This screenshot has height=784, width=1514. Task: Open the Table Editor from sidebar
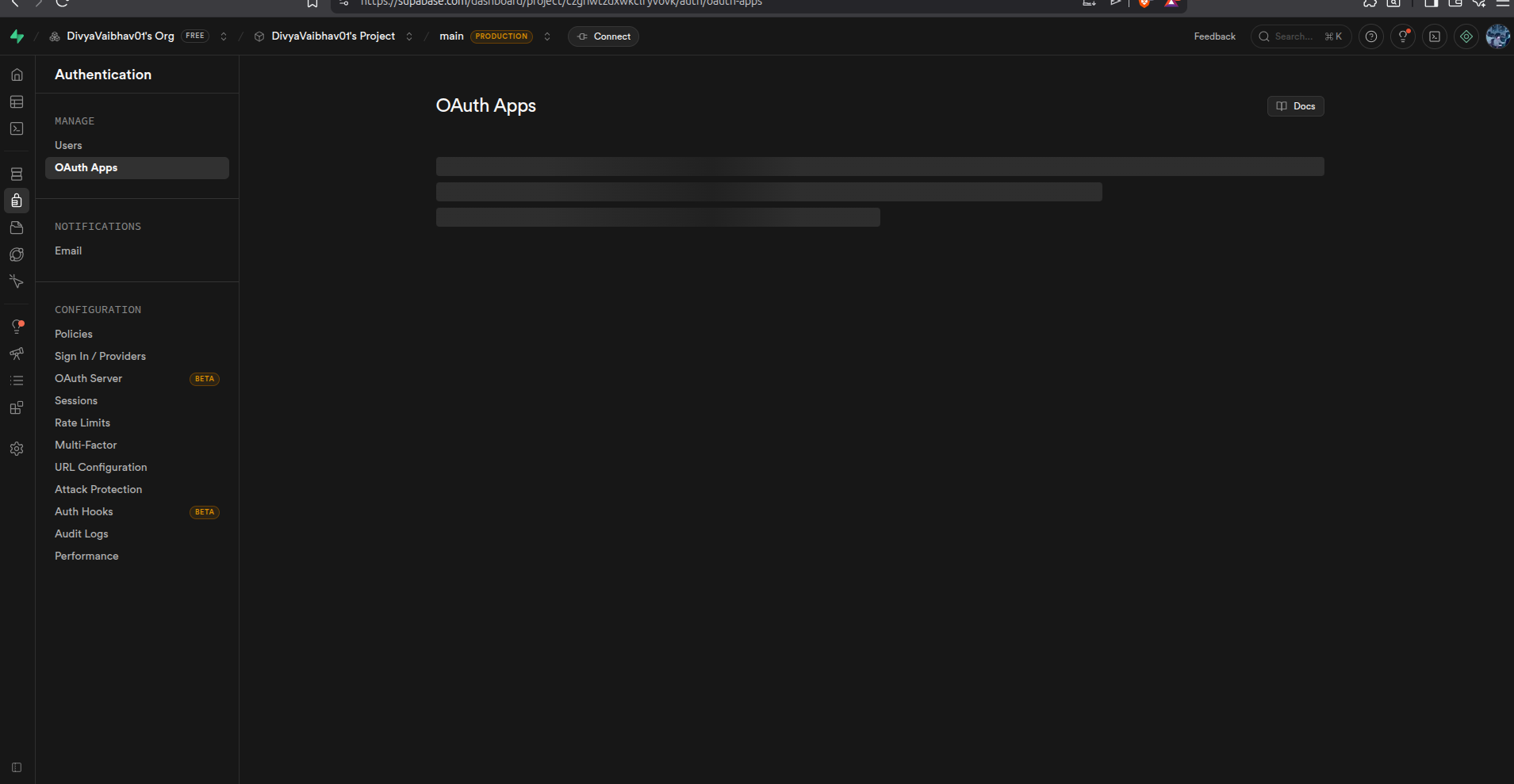click(17, 101)
